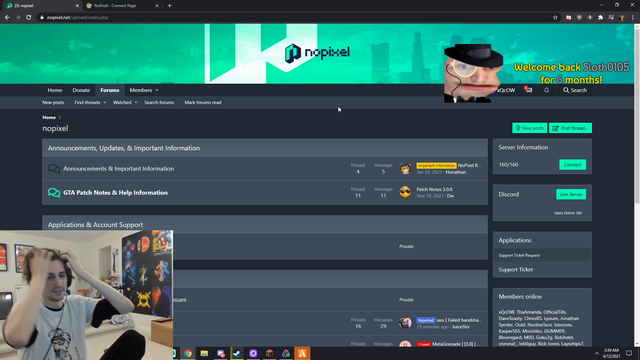Image resolution: width=640 pixels, height=360 pixels.
Task: Click the Post thread button
Action: coord(570,128)
